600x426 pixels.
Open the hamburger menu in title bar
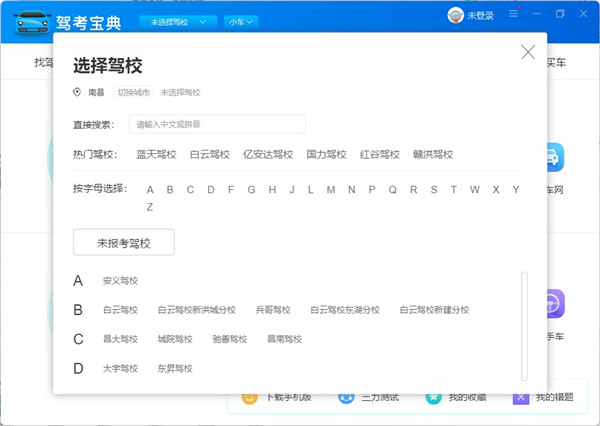(513, 15)
